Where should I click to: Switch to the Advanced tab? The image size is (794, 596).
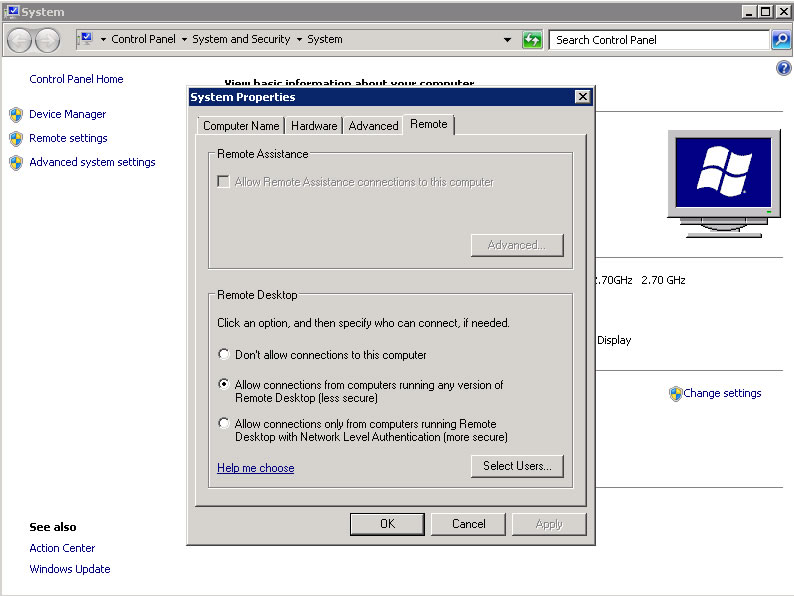point(373,126)
